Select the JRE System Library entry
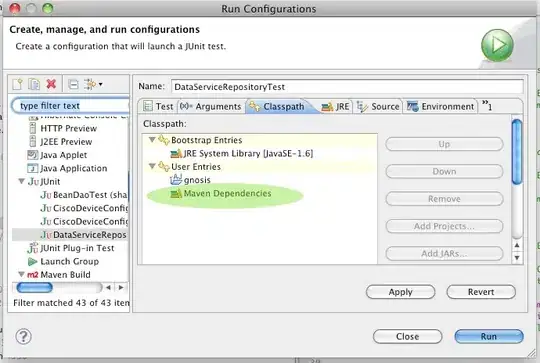Image resolution: width=540 pixels, height=363 pixels. pyautogui.click(x=242, y=154)
